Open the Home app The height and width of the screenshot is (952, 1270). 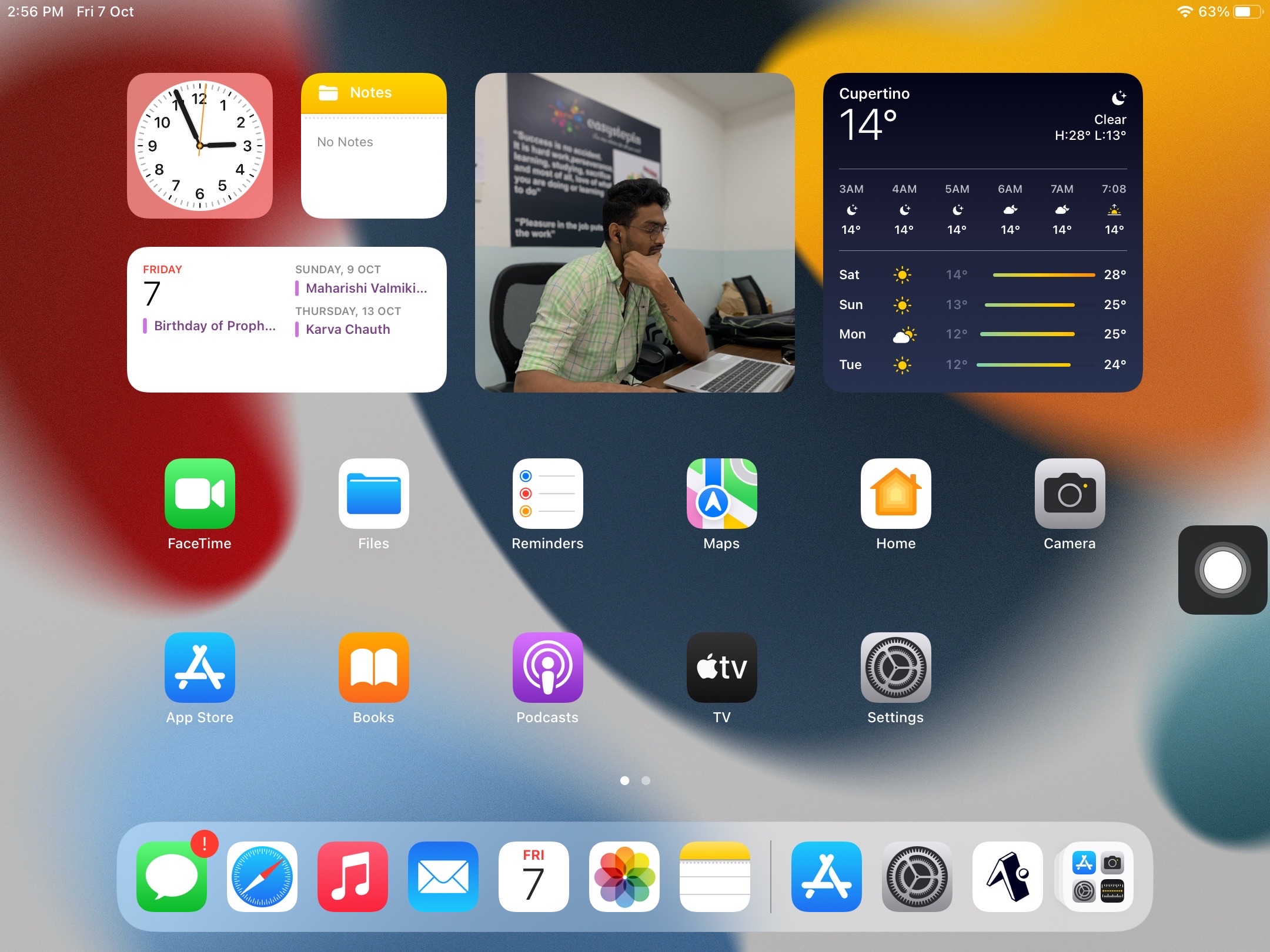click(895, 494)
